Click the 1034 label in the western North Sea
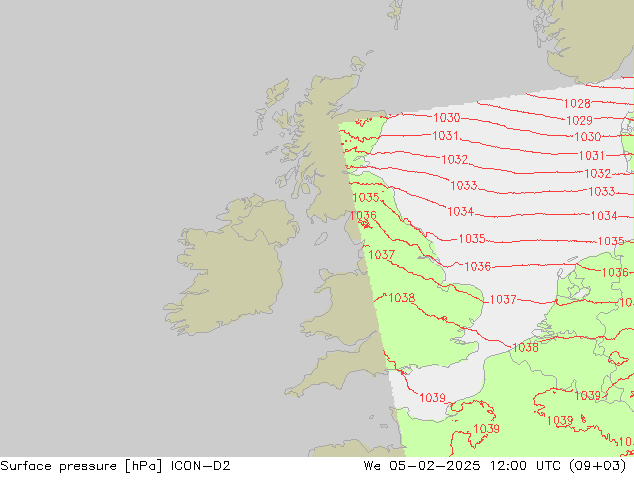This screenshot has width=634, height=490. click(460, 211)
